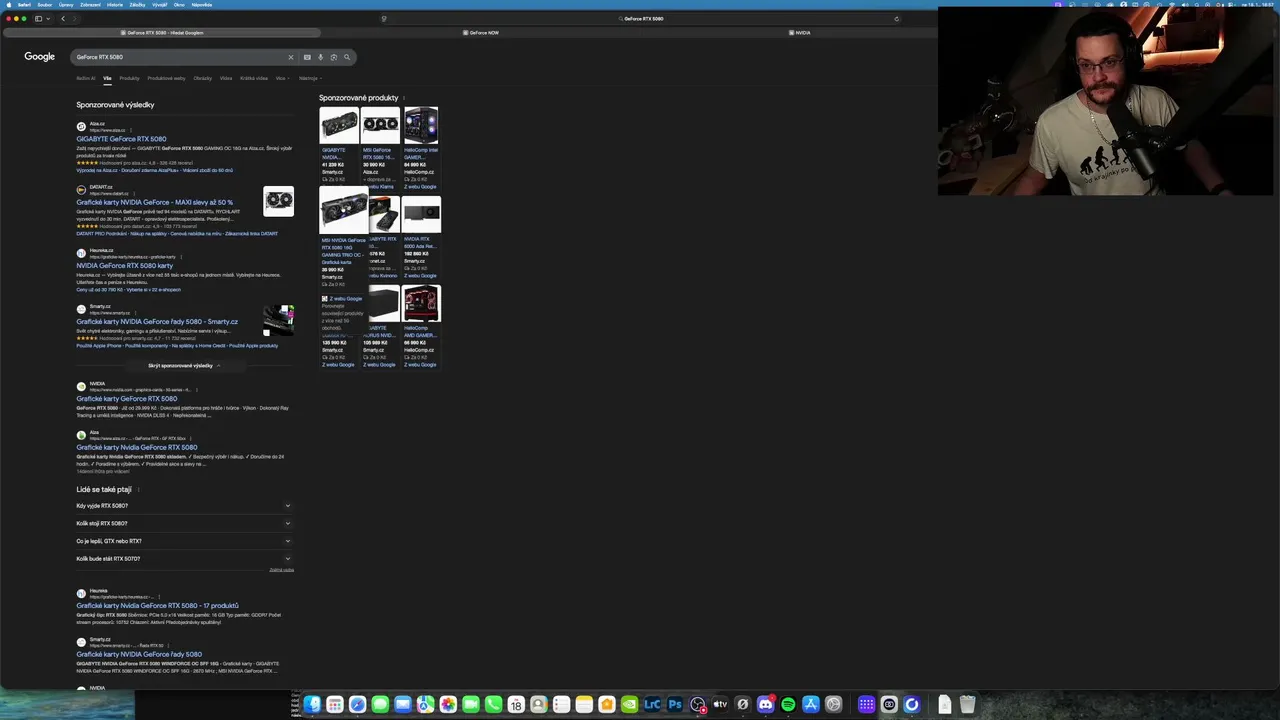Open Messages app in the Dock
This screenshot has width=1280, height=720.
click(380, 705)
